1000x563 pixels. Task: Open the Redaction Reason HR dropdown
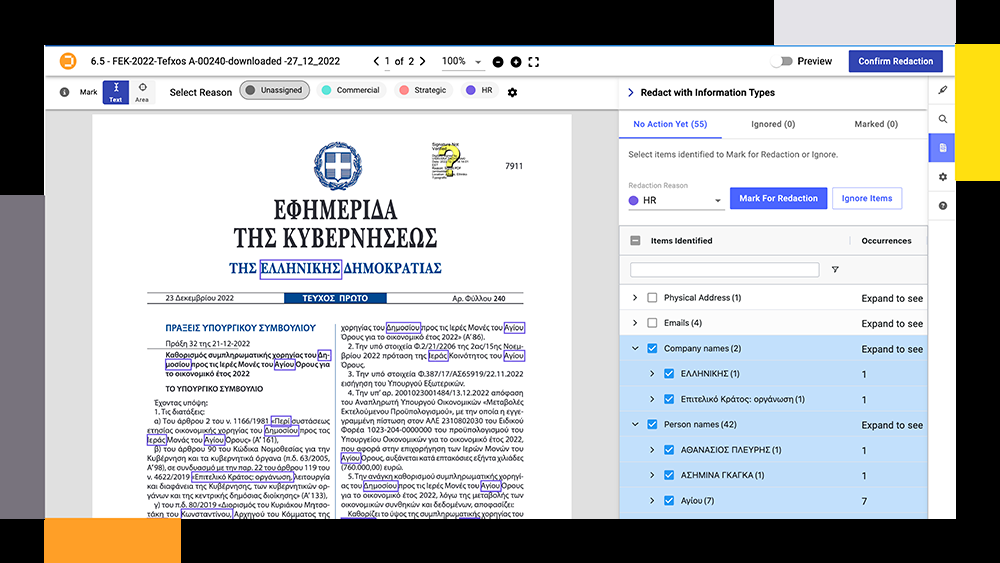click(x=676, y=200)
